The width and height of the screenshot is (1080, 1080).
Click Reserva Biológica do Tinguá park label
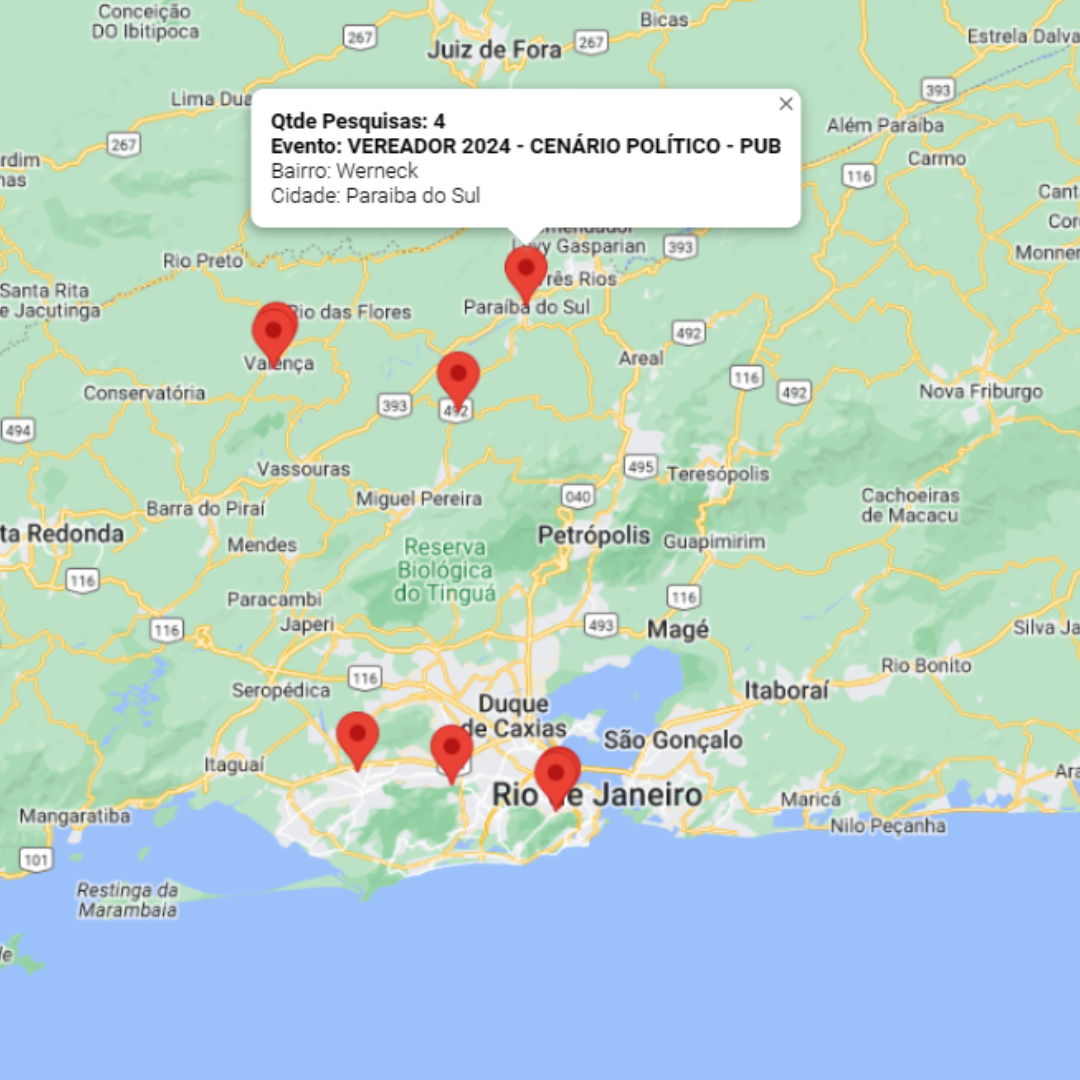coord(446,570)
